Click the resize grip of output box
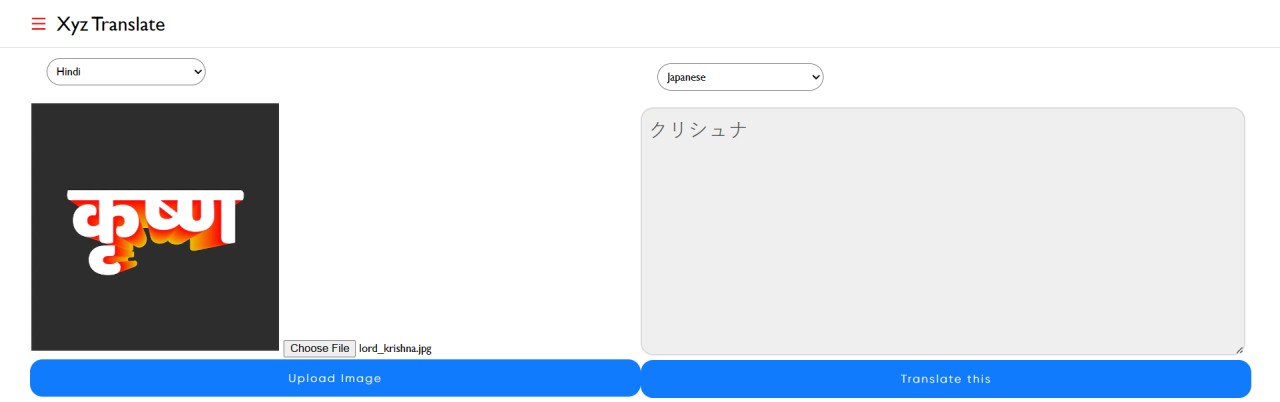 click(1239, 349)
